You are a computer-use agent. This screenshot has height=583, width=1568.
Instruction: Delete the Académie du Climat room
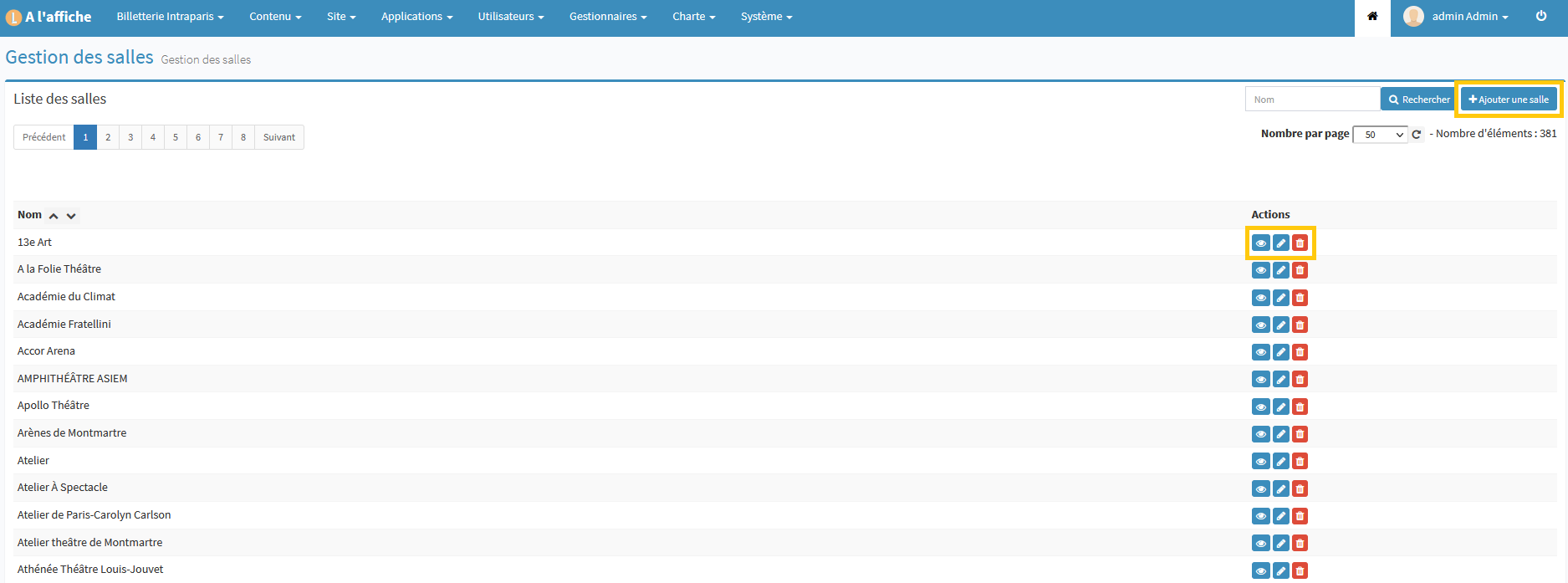click(1300, 298)
